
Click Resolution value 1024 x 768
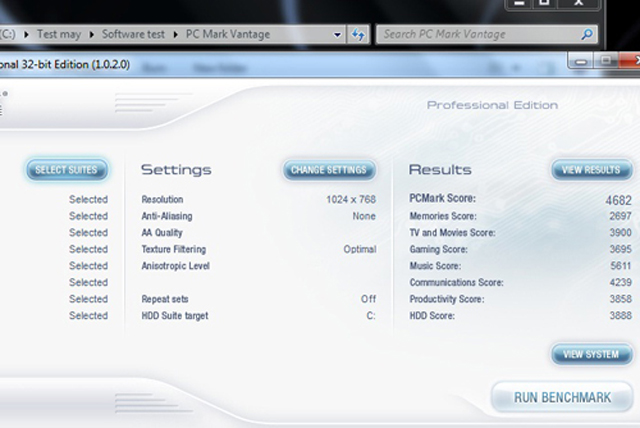coord(351,200)
